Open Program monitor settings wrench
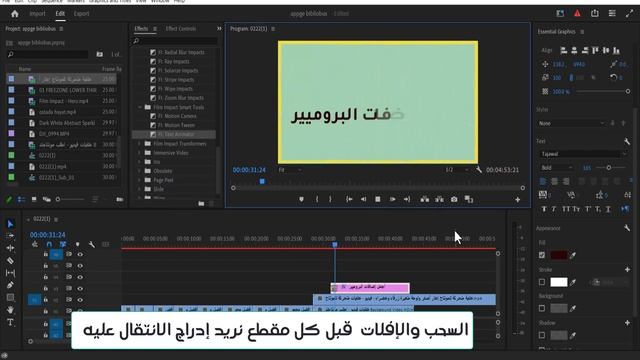Screen dimensions: 640x360 [x=479, y=170]
